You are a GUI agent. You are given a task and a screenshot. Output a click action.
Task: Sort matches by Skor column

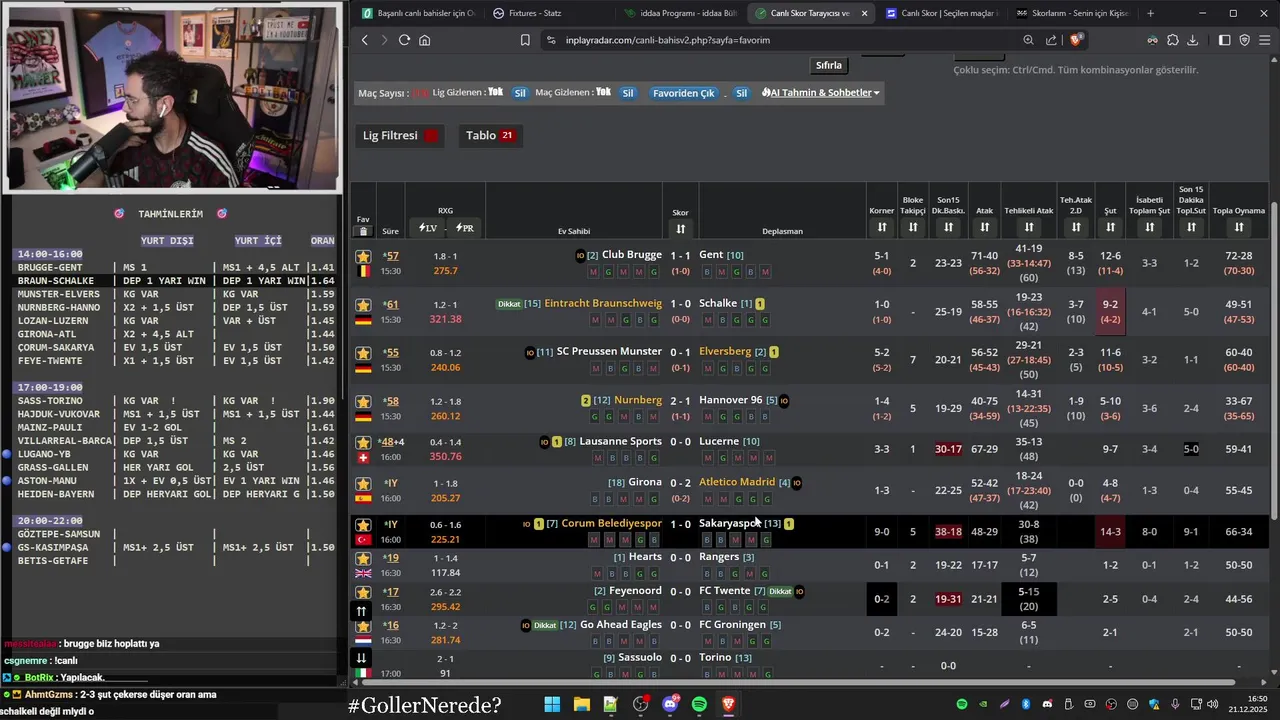[680, 229]
